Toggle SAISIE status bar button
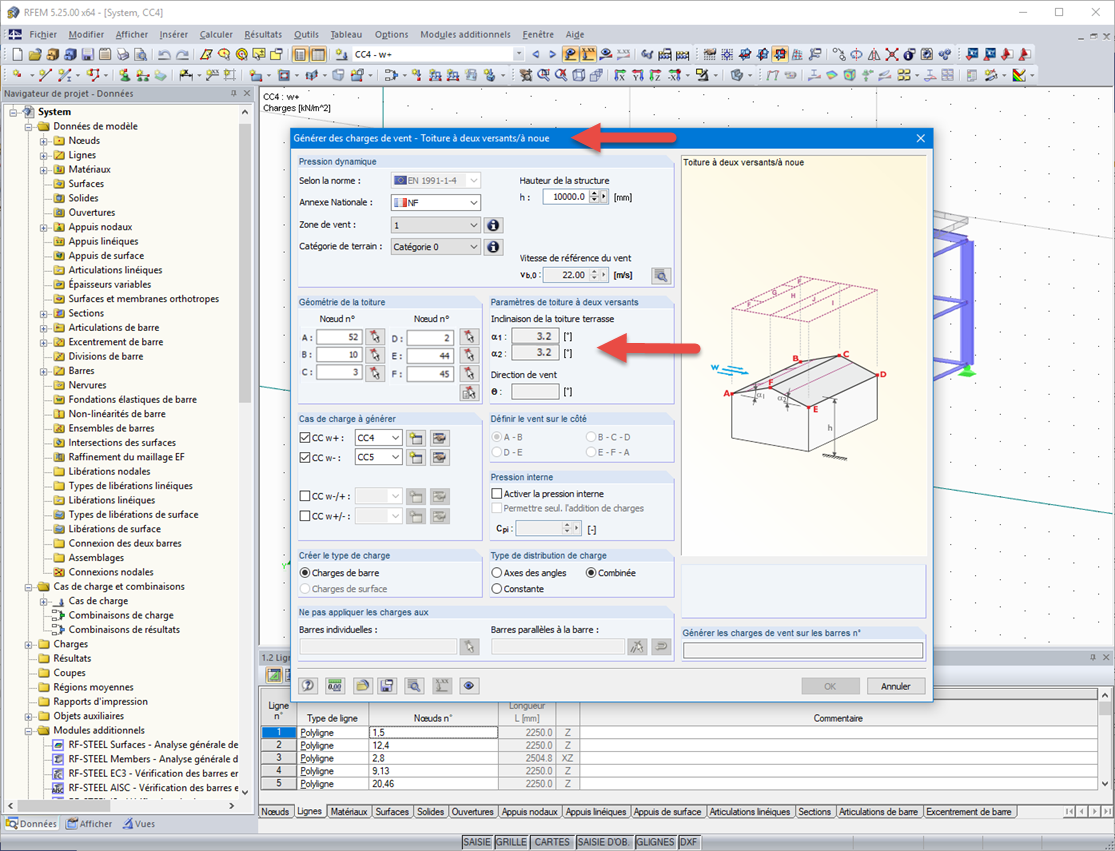The image size is (1115, 851). (x=477, y=842)
